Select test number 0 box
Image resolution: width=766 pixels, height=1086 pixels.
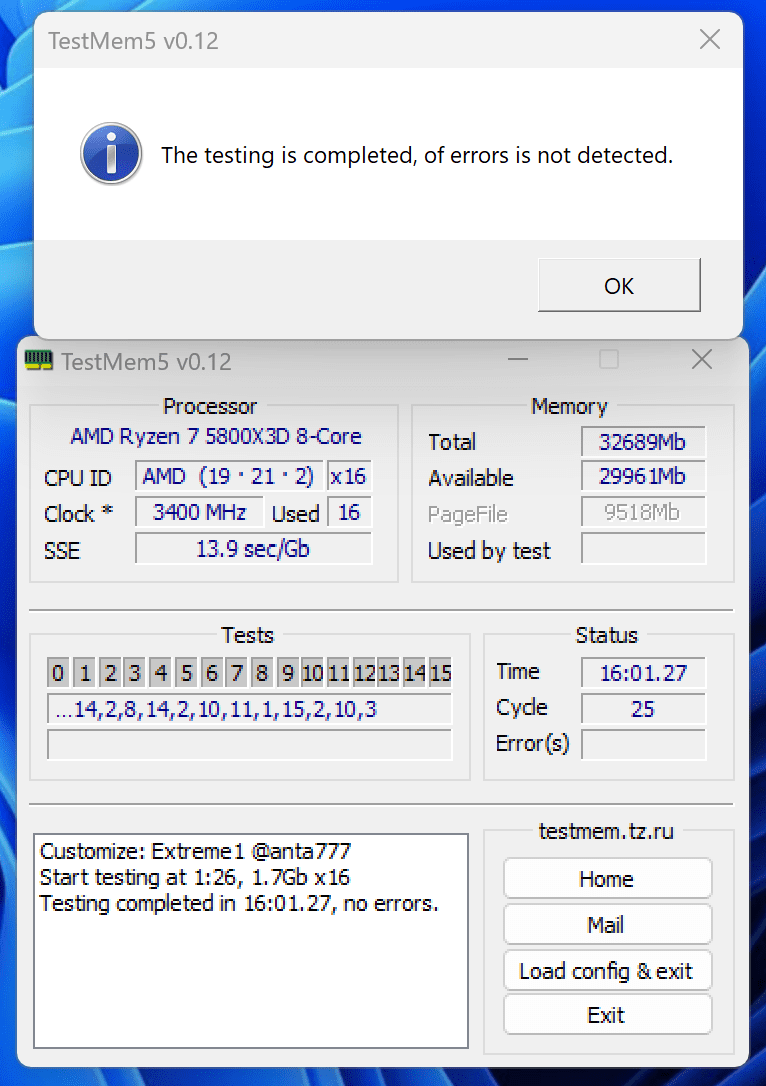(x=58, y=673)
